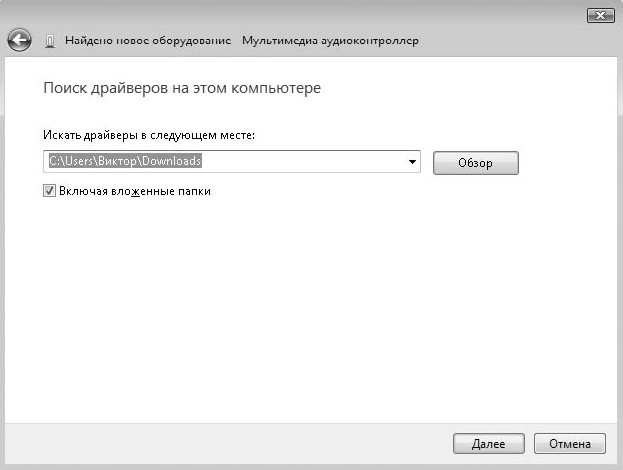Proceed with the 'Далее' button

click(489, 443)
